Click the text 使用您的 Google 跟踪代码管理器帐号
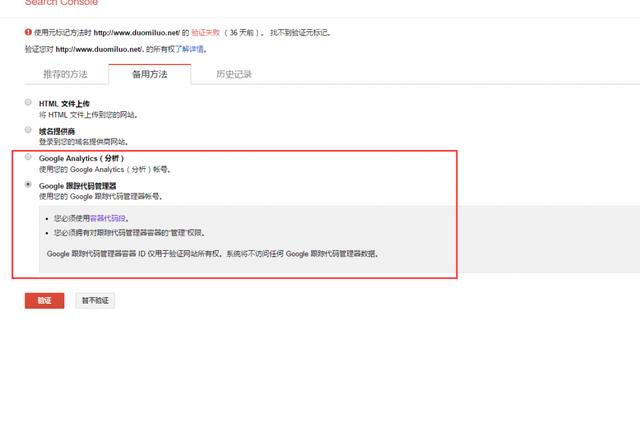This screenshot has width=640, height=424. [101, 197]
